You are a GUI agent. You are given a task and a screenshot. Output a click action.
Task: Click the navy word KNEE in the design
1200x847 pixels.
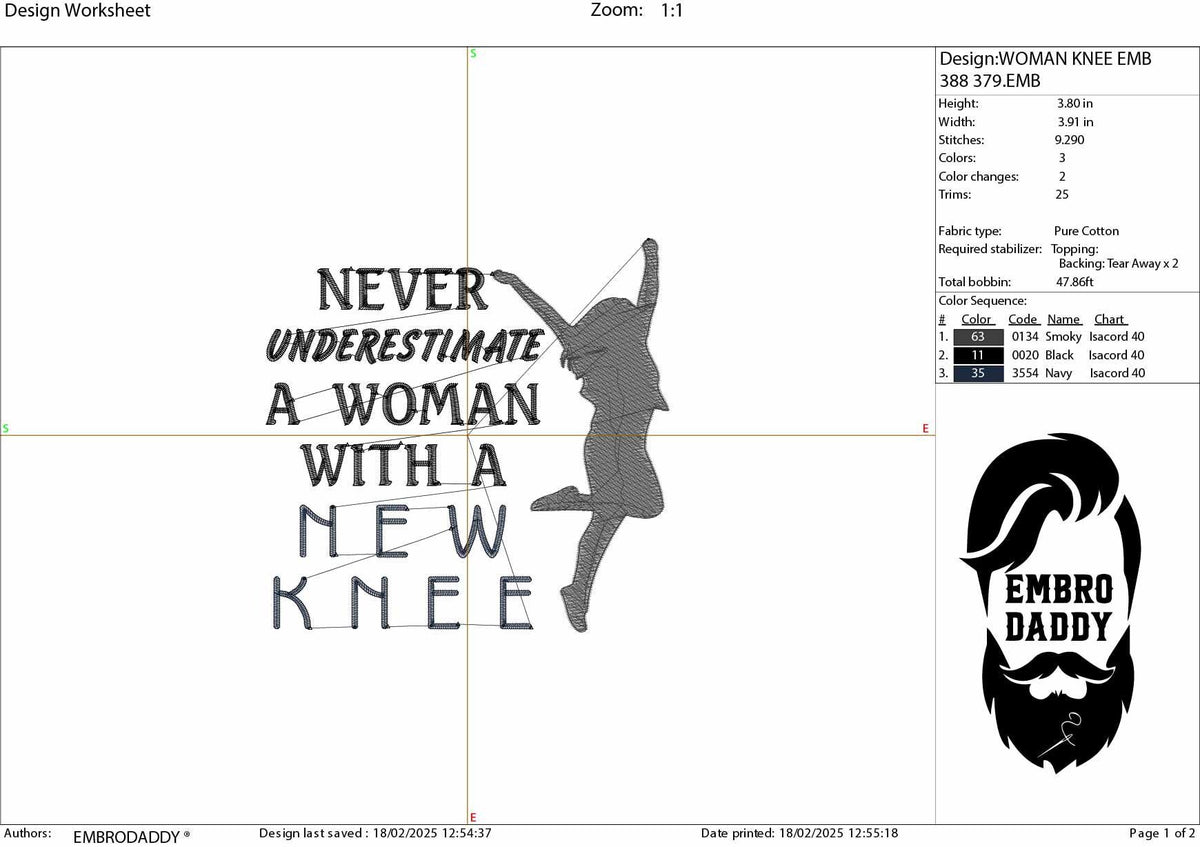coord(403,602)
